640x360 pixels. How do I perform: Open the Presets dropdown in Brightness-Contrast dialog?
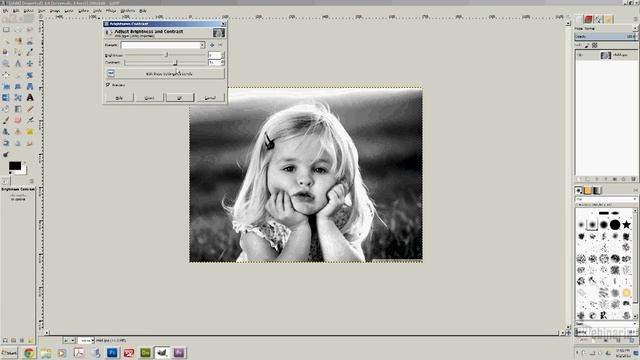(x=162, y=45)
